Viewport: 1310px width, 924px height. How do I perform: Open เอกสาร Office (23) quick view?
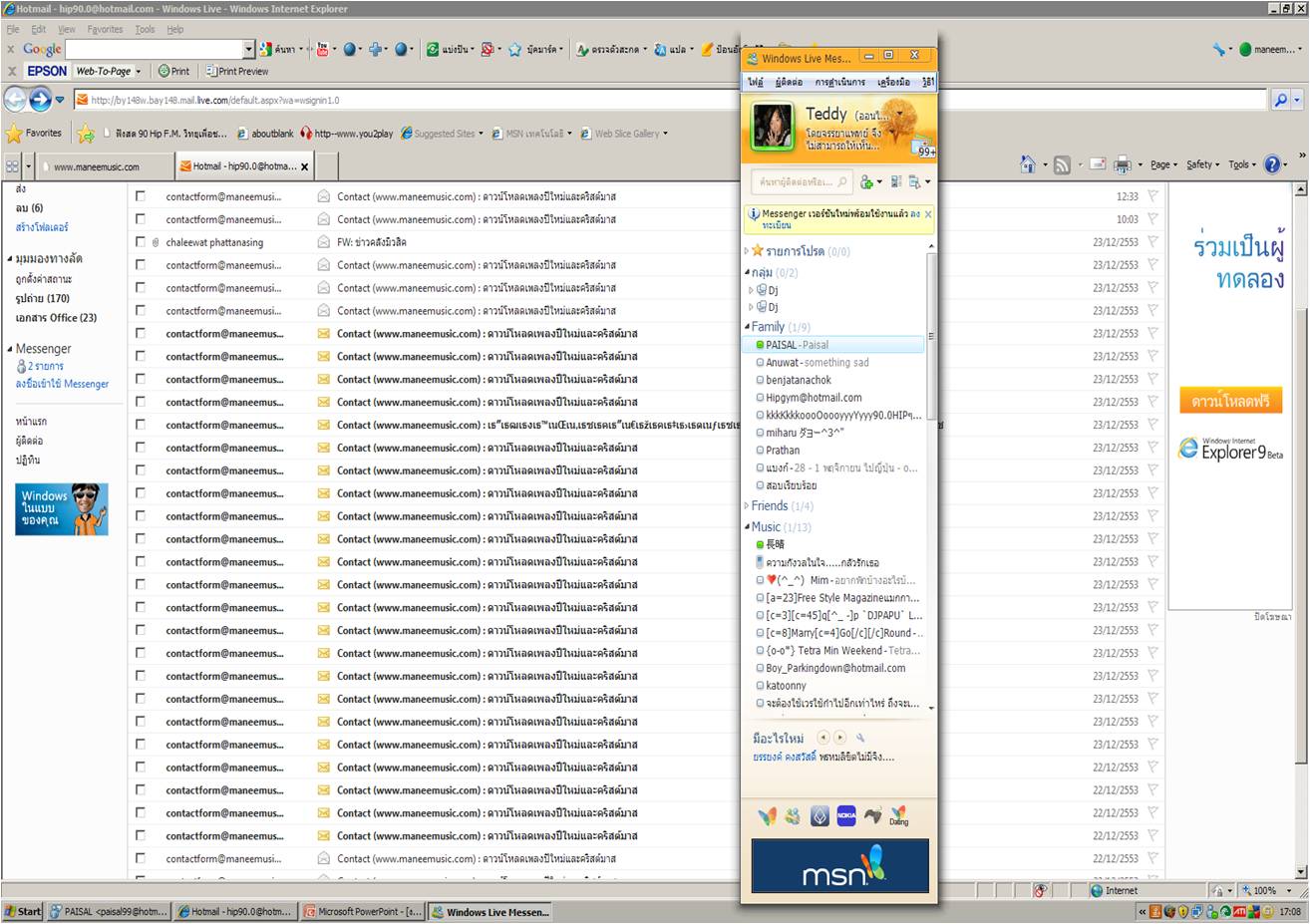56,318
